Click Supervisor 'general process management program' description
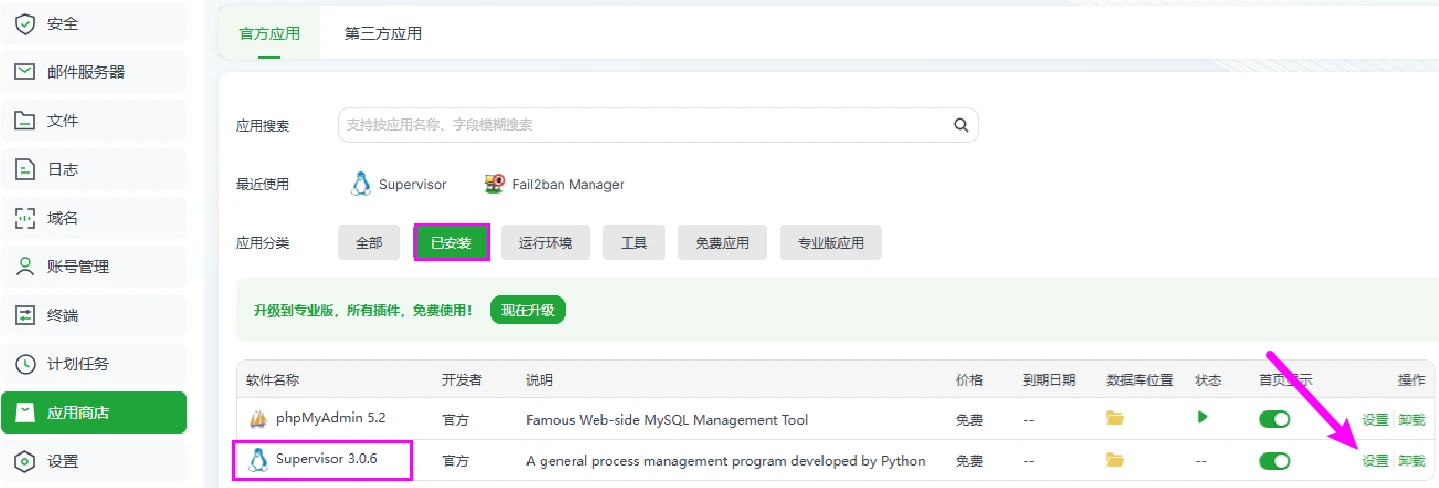Screen dimensions: 1439x488 pos(726,461)
